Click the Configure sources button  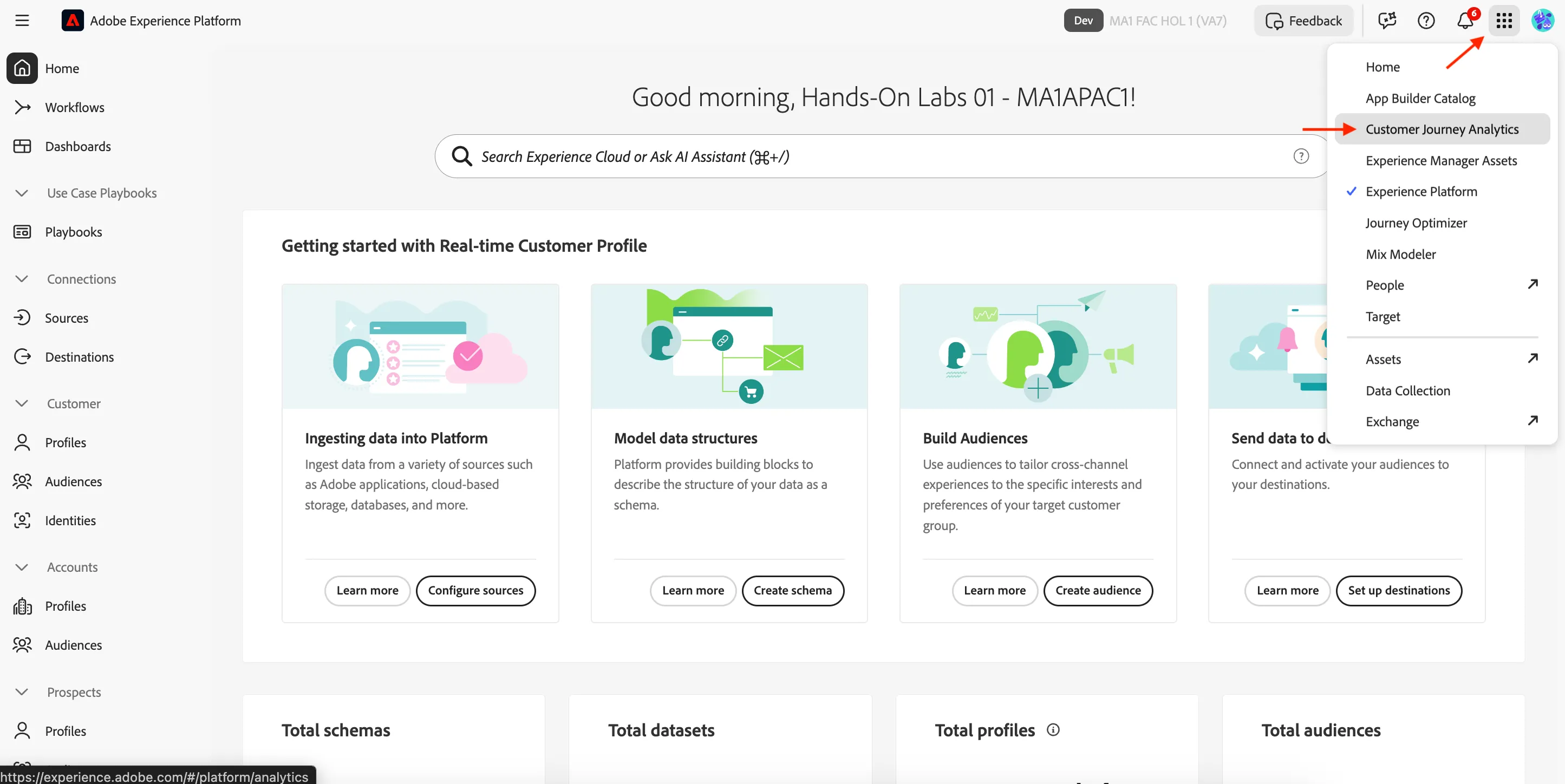click(x=475, y=590)
